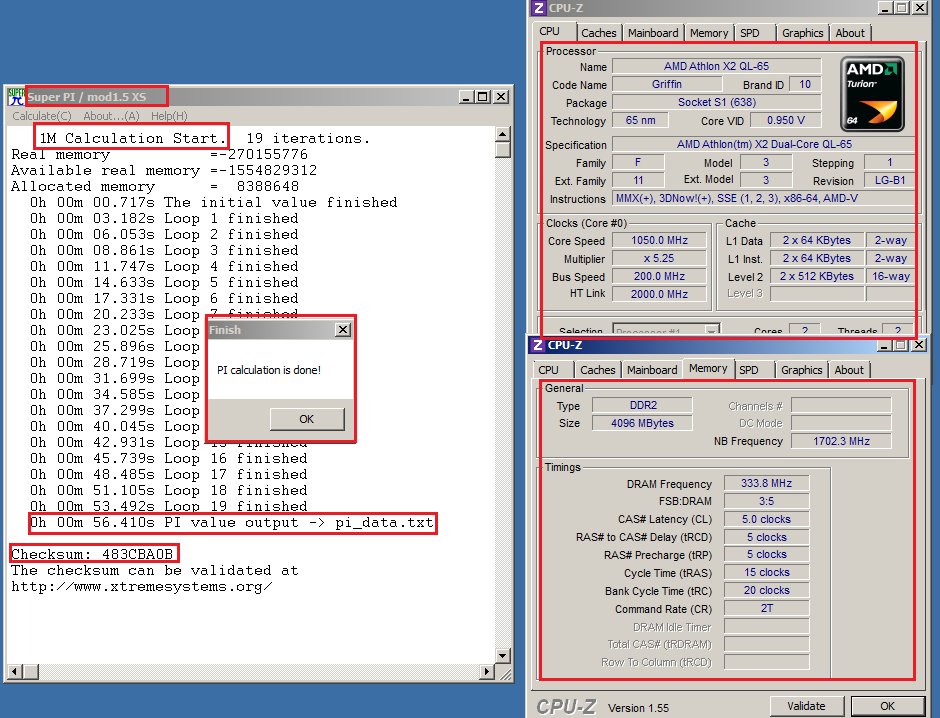
Task: Close the Finish dialog with its X button
Action: pyautogui.click(x=343, y=330)
